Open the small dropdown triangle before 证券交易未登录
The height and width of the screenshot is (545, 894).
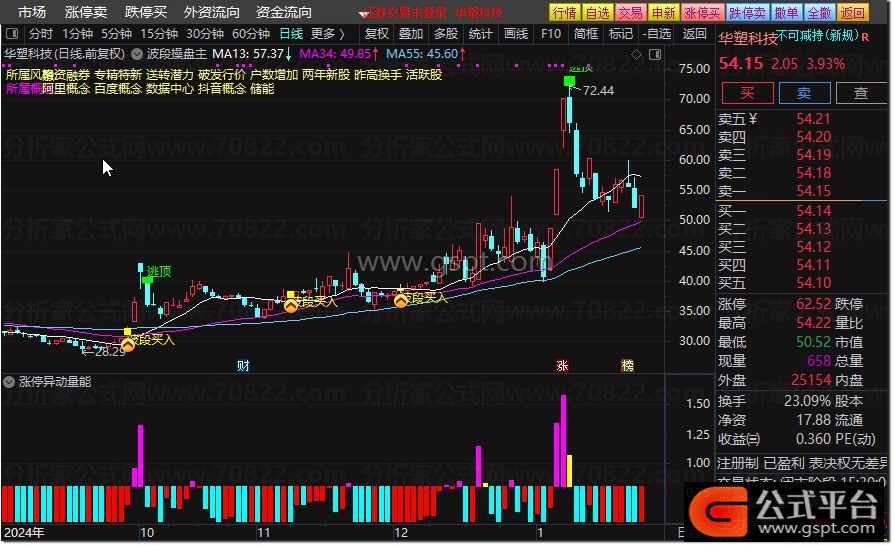pyautogui.click(x=363, y=14)
